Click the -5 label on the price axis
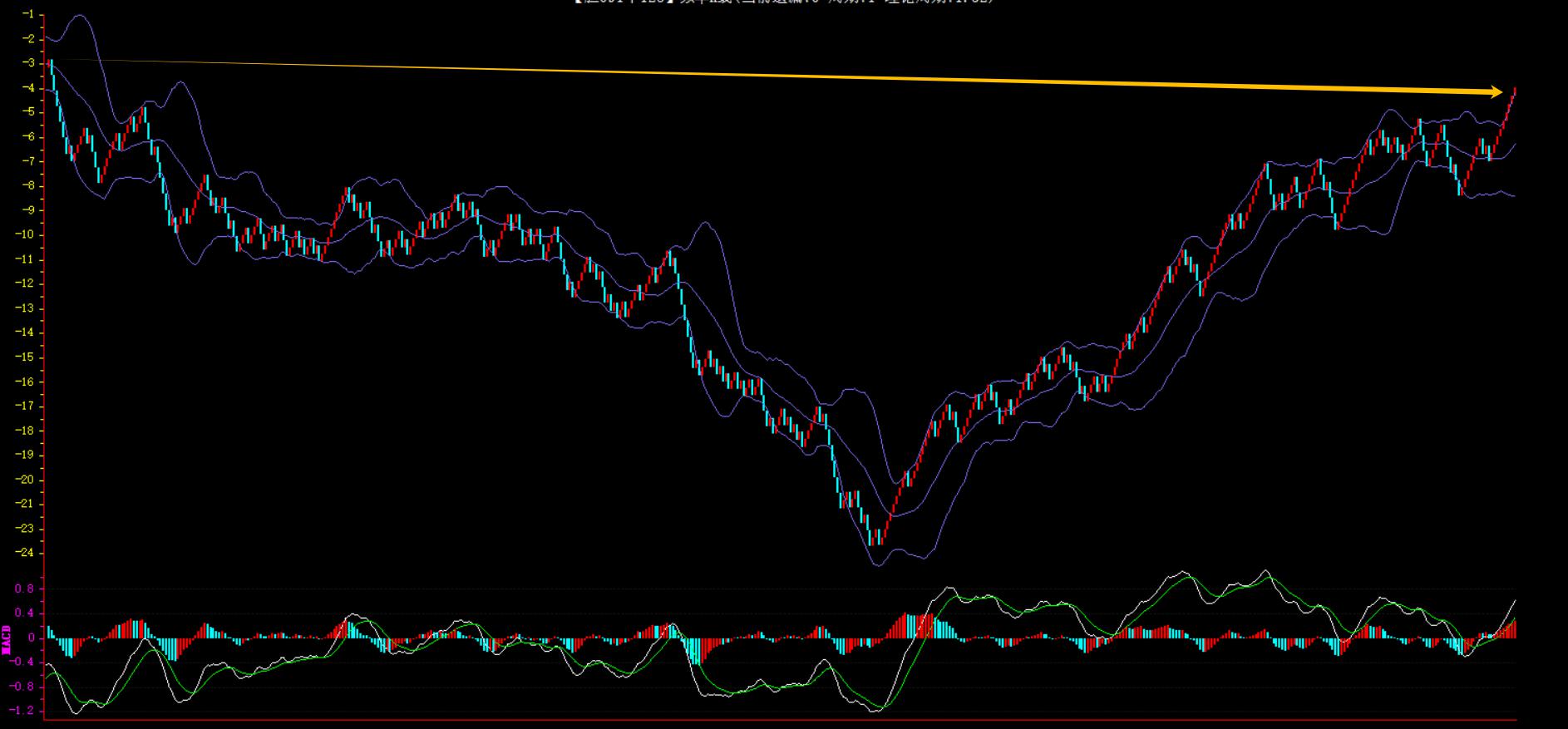This screenshot has height=729, width=1568. pyautogui.click(x=28, y=111)
